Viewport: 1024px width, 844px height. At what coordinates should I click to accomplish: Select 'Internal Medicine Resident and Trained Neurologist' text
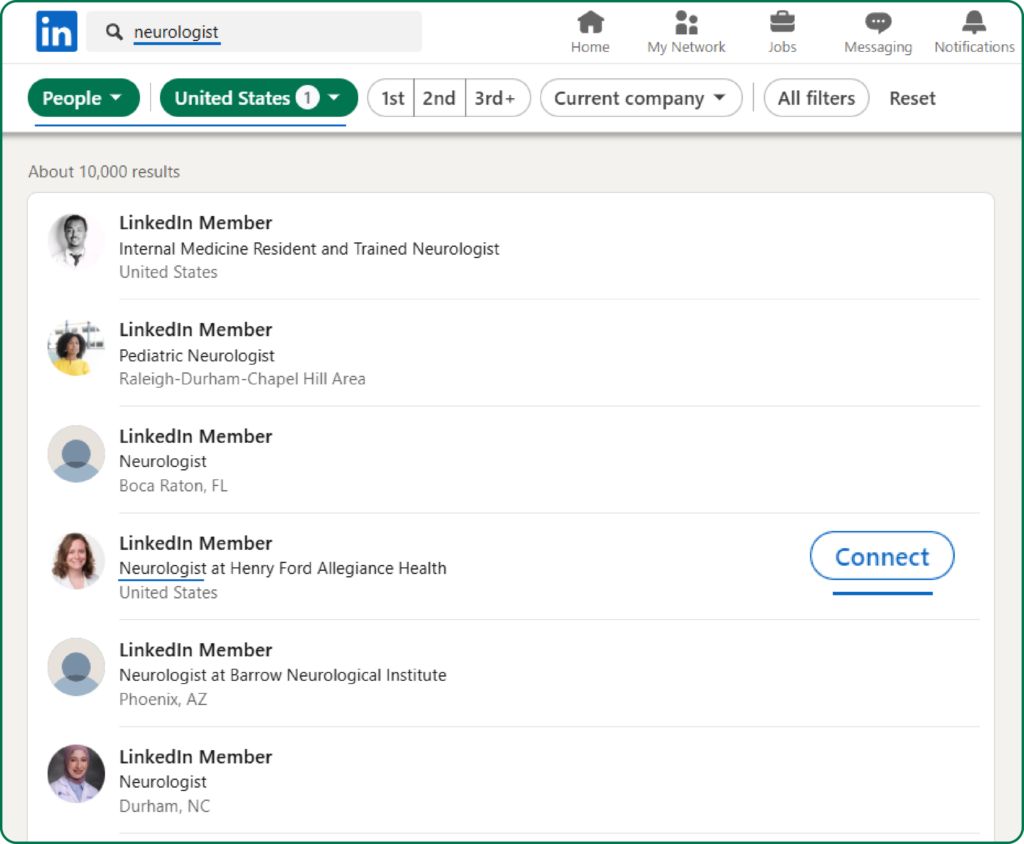[x=309, y=249]
